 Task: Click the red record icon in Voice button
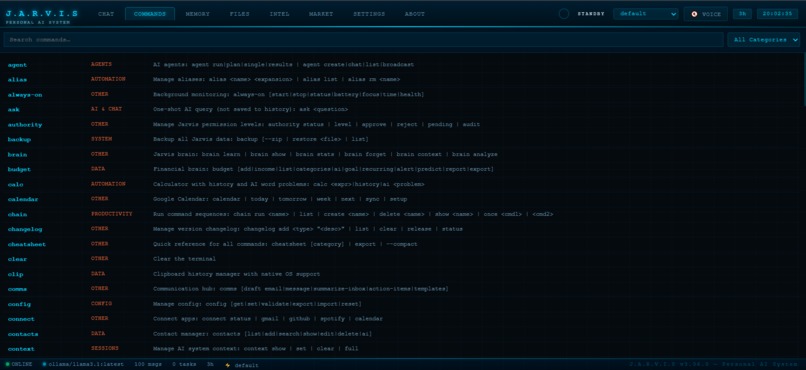coord(694,14)
